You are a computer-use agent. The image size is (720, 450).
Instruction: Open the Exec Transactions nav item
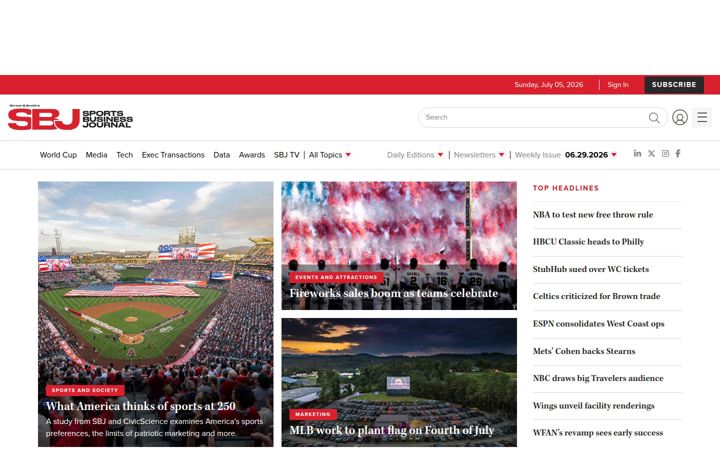[173, 155]
